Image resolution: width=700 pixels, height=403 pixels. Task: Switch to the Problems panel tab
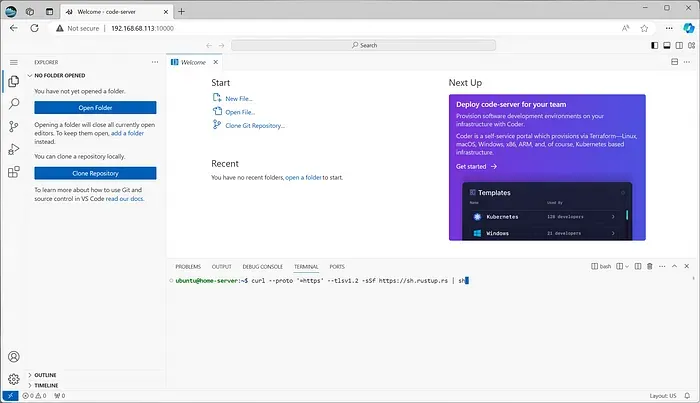[188, 266]
